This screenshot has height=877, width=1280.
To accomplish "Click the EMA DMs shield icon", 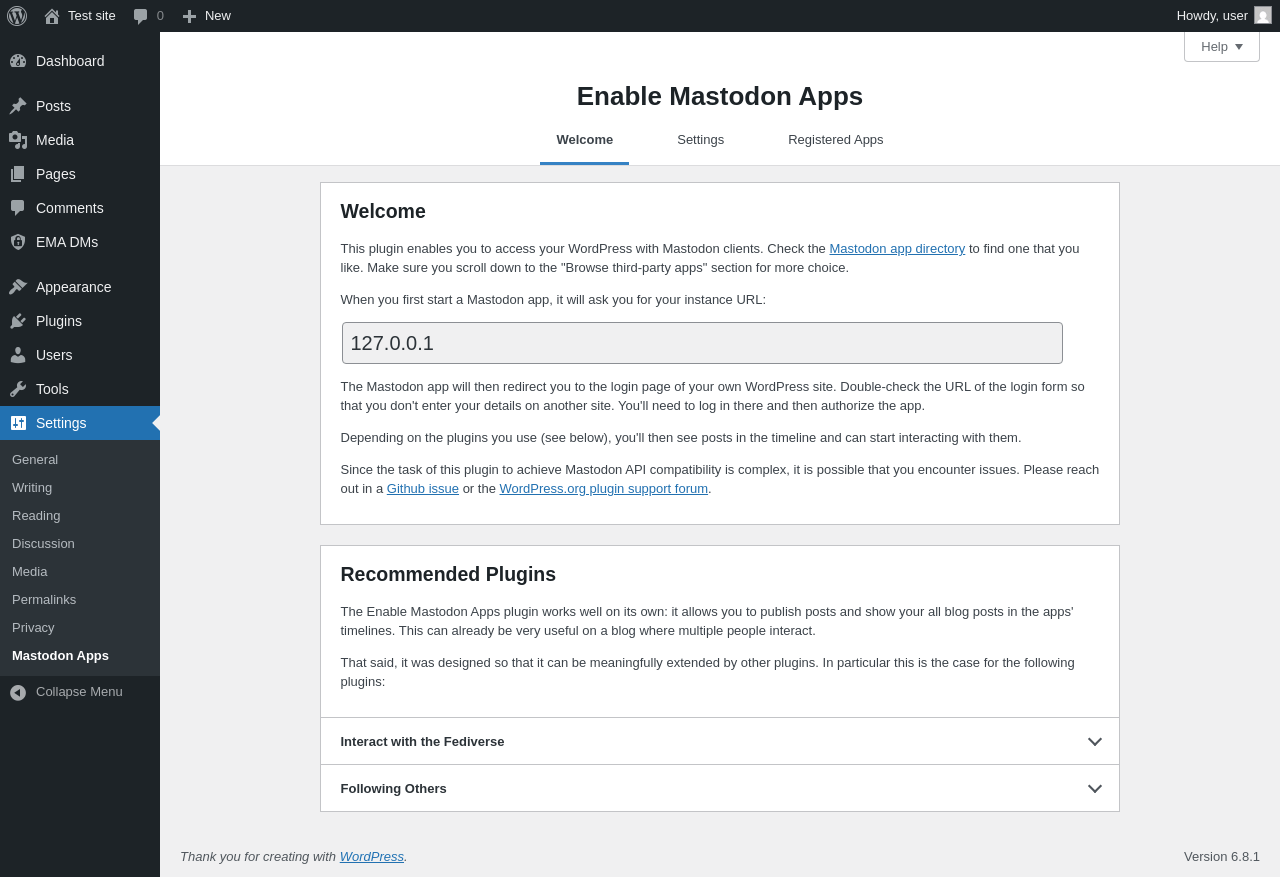I will click(18, 242).
